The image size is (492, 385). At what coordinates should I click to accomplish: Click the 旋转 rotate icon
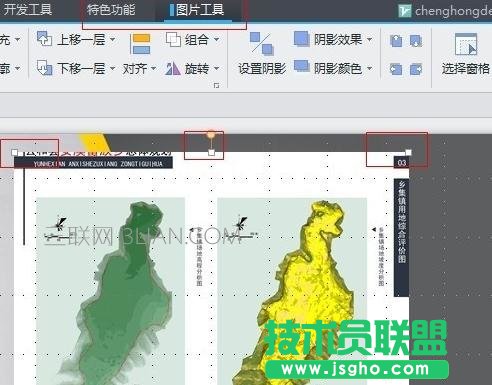tap(173, 68)
